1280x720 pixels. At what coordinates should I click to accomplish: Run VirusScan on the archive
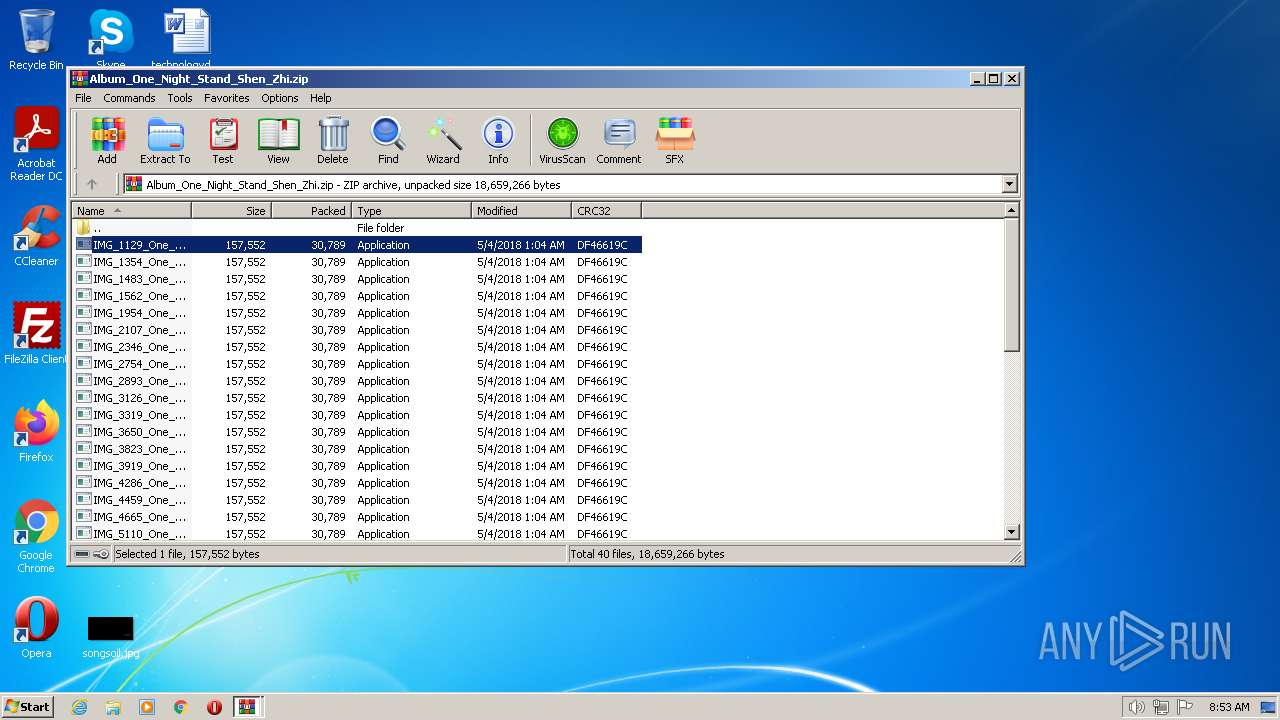562,140
